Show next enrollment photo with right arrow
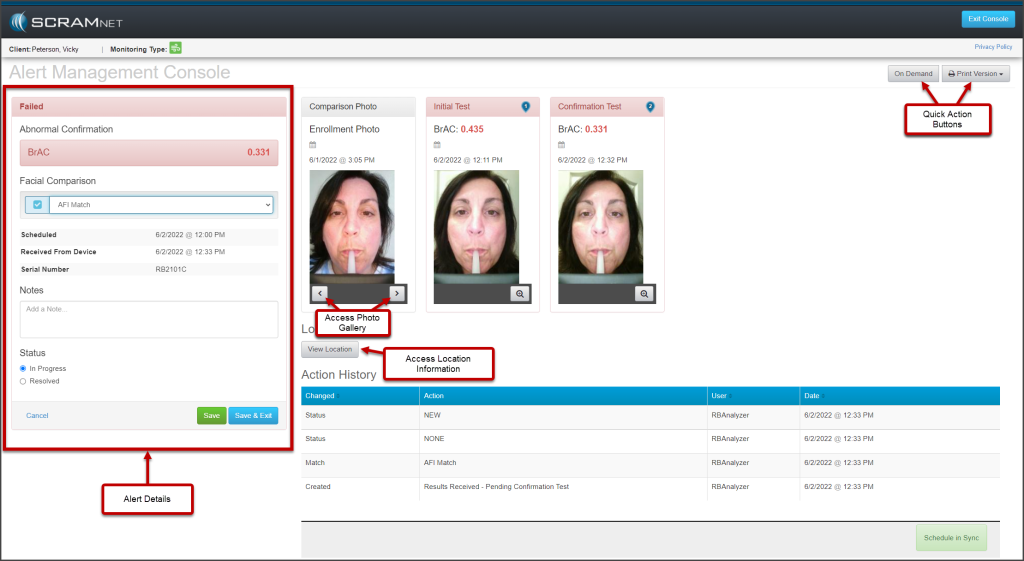Viewport: 1024px width, 561px height. (x=396, y=293)
